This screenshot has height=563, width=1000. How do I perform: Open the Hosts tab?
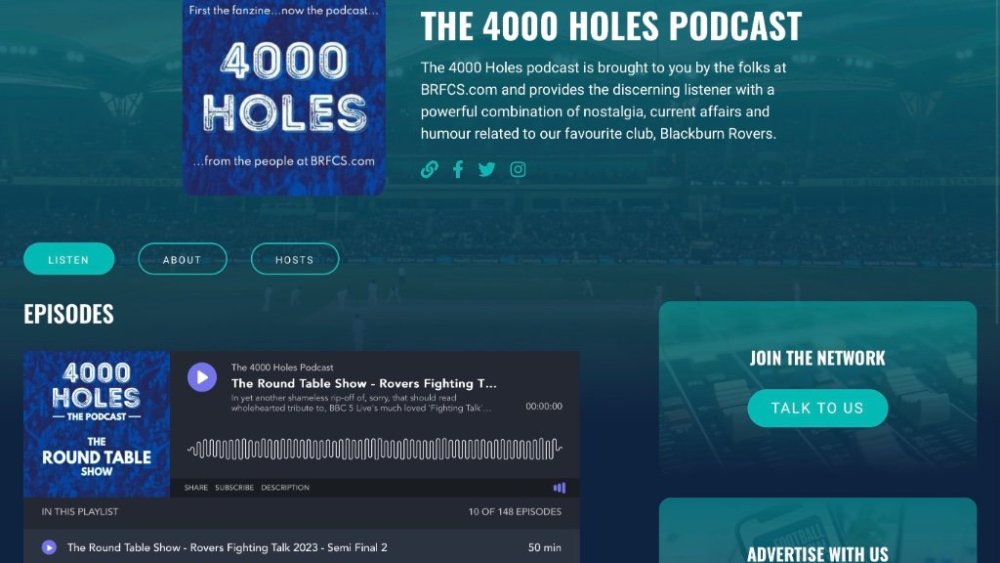coord(294,259)
